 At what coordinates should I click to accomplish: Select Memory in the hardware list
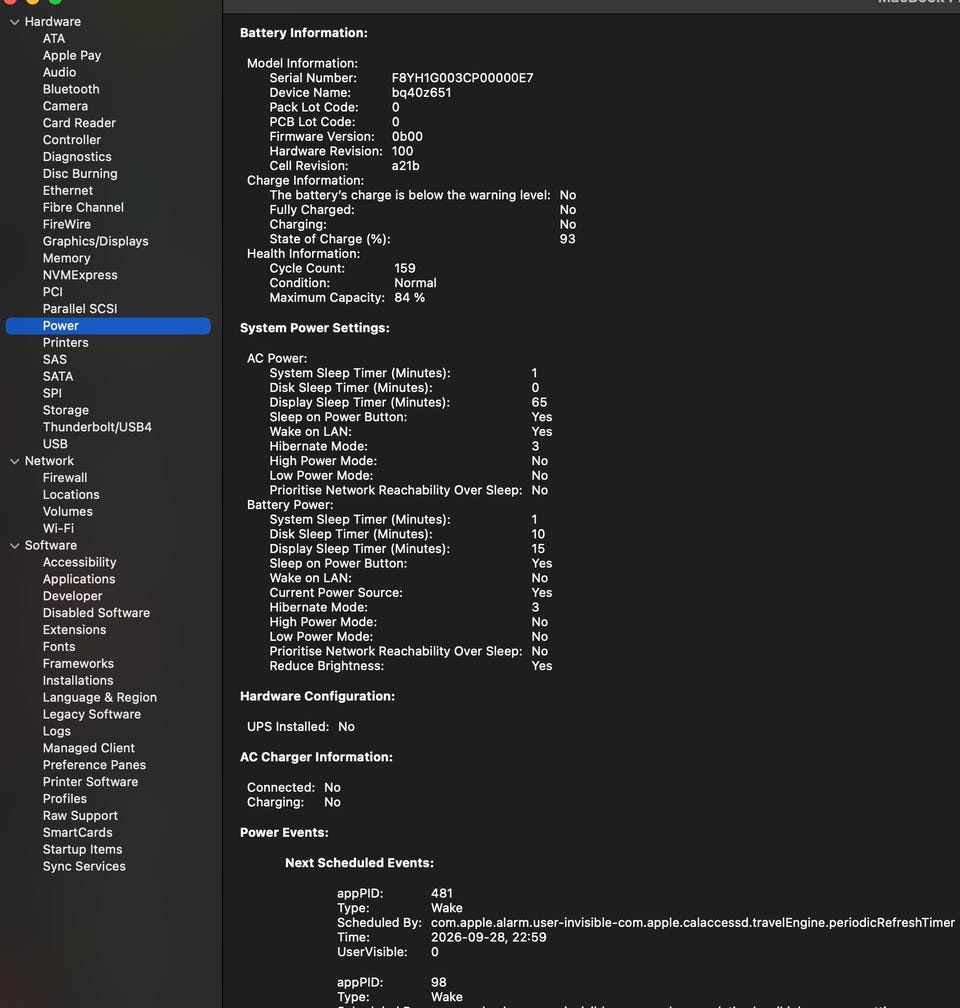tap(66, 258)
